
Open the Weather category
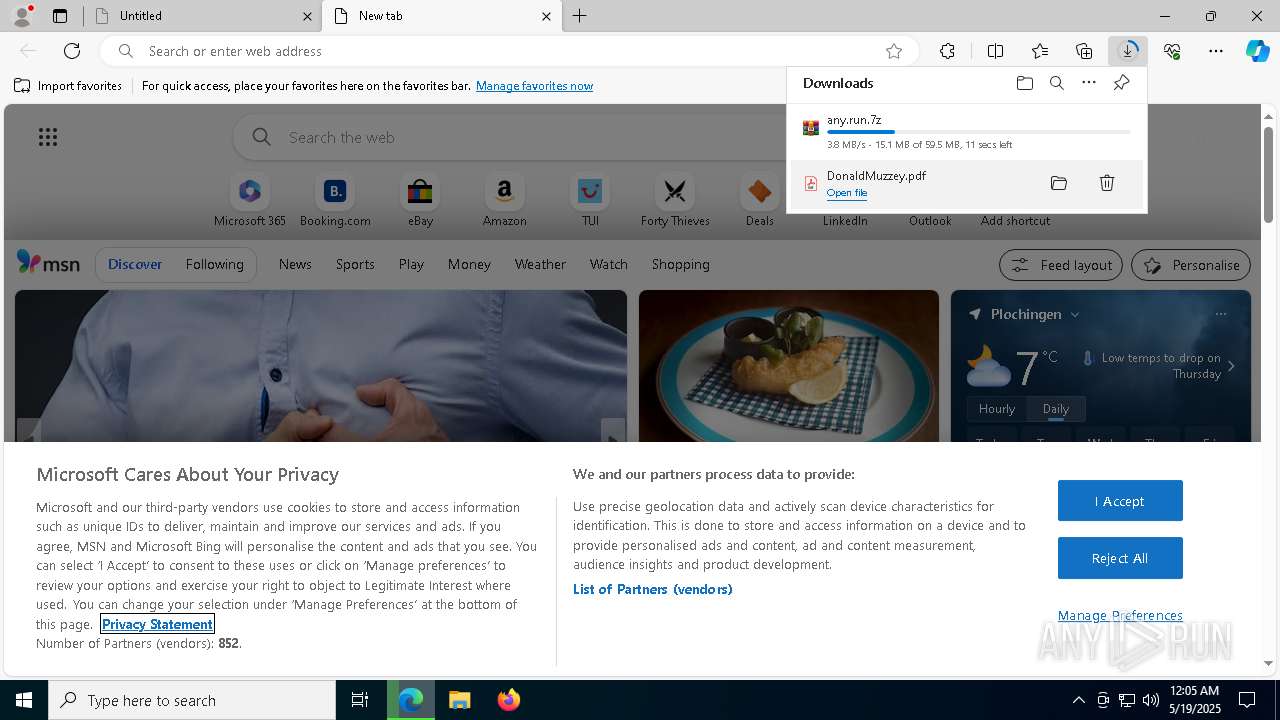click(540, 264)
